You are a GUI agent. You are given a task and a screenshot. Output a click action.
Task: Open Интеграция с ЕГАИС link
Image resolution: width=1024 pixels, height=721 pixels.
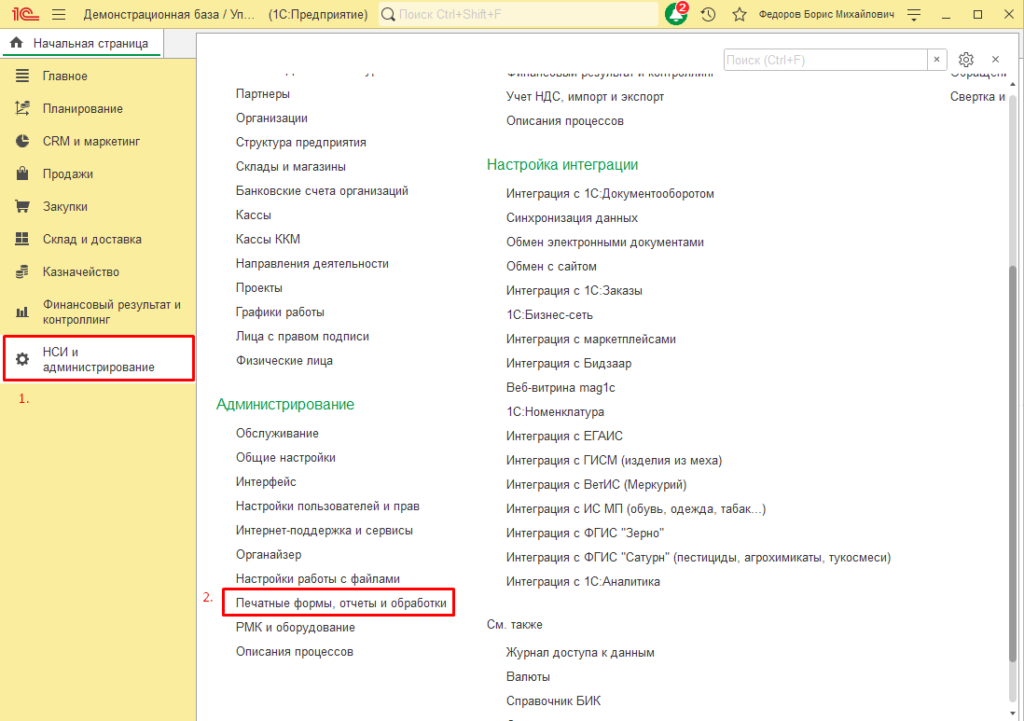(x=564, y=436)
